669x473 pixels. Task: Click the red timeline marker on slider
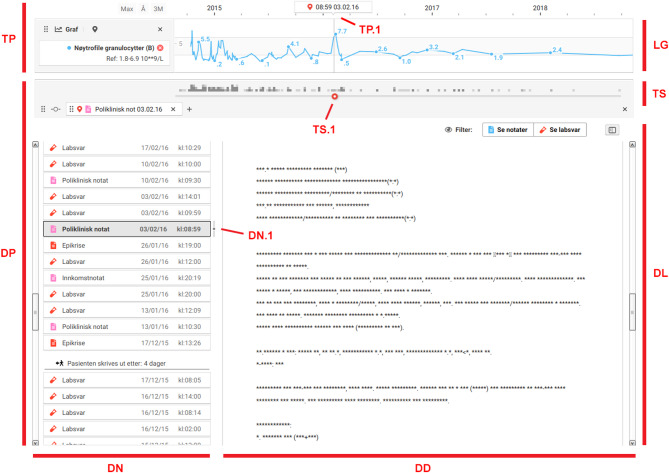(334, 95)
